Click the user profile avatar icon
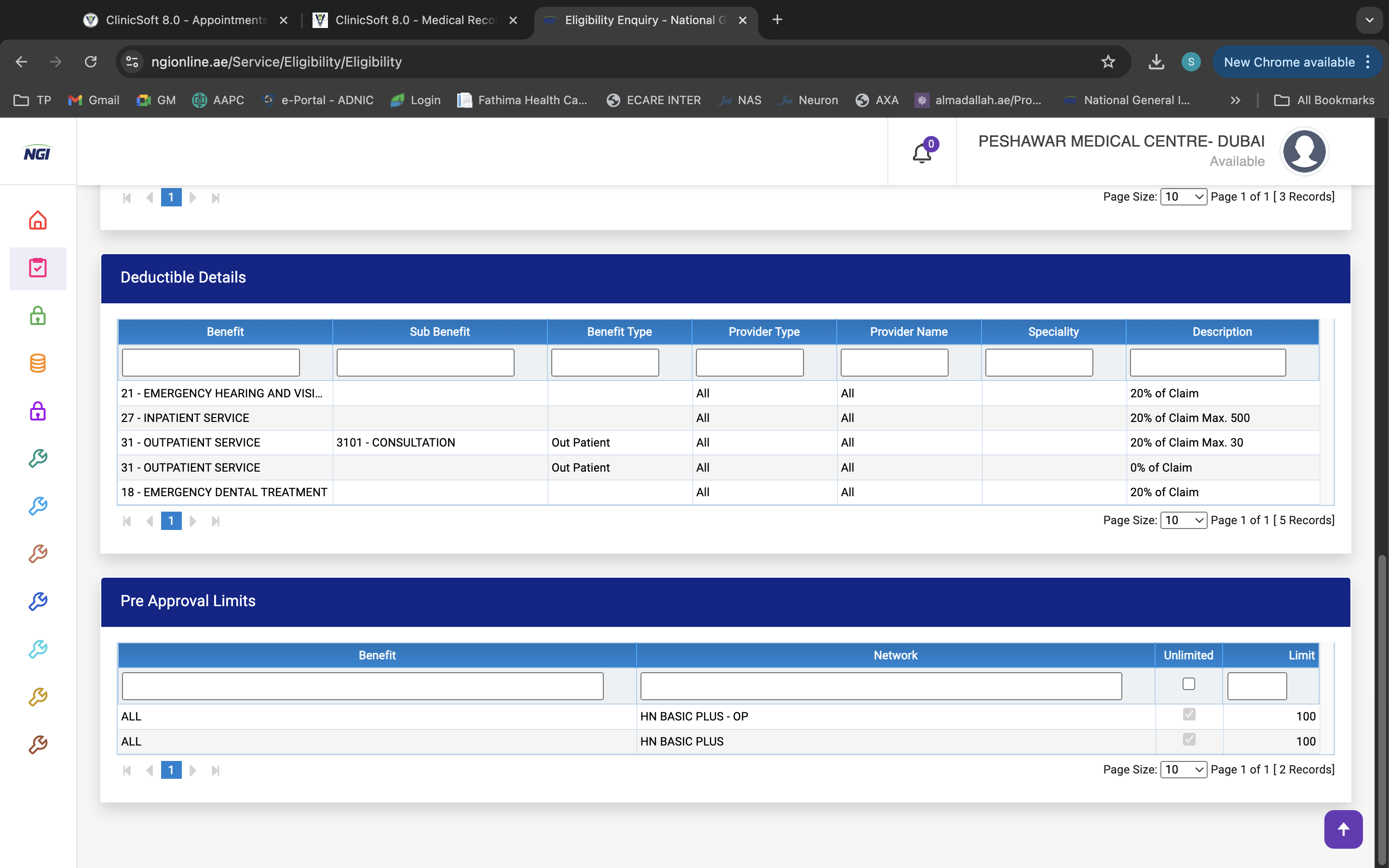1389x868 pixels. 1304,151
